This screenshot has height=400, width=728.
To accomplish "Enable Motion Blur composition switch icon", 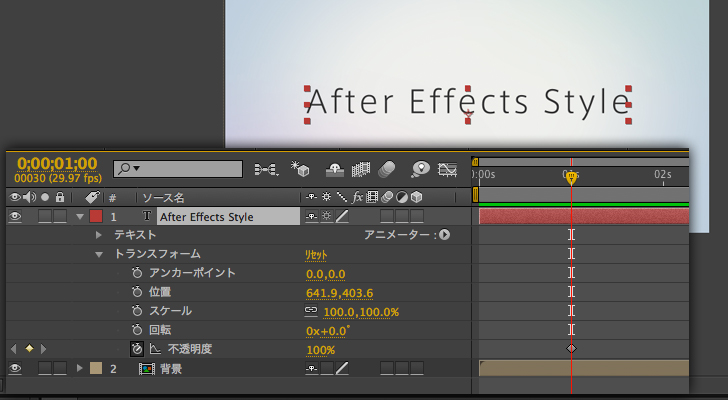I will click(386, 169).
